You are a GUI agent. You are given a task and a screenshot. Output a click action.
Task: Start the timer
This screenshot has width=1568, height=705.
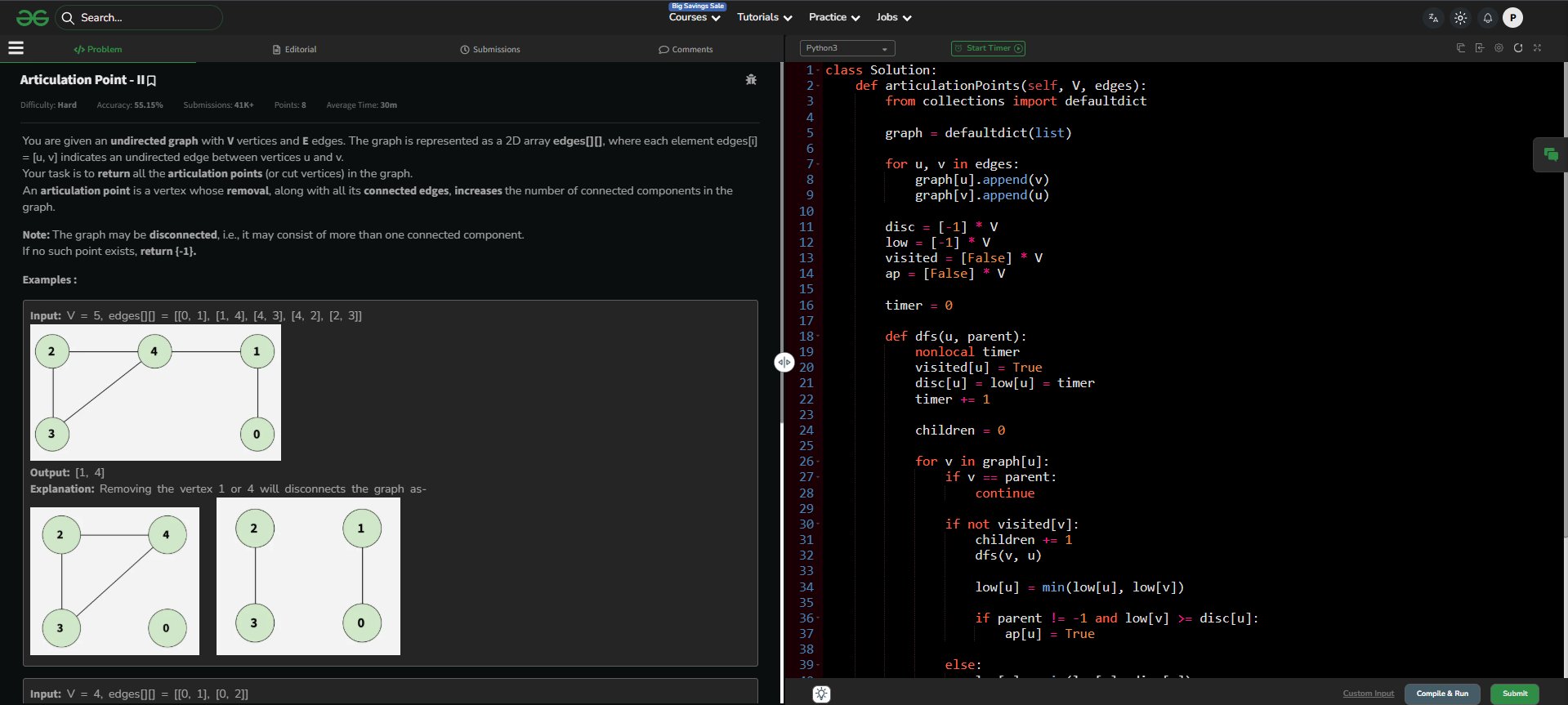[988, 48]
